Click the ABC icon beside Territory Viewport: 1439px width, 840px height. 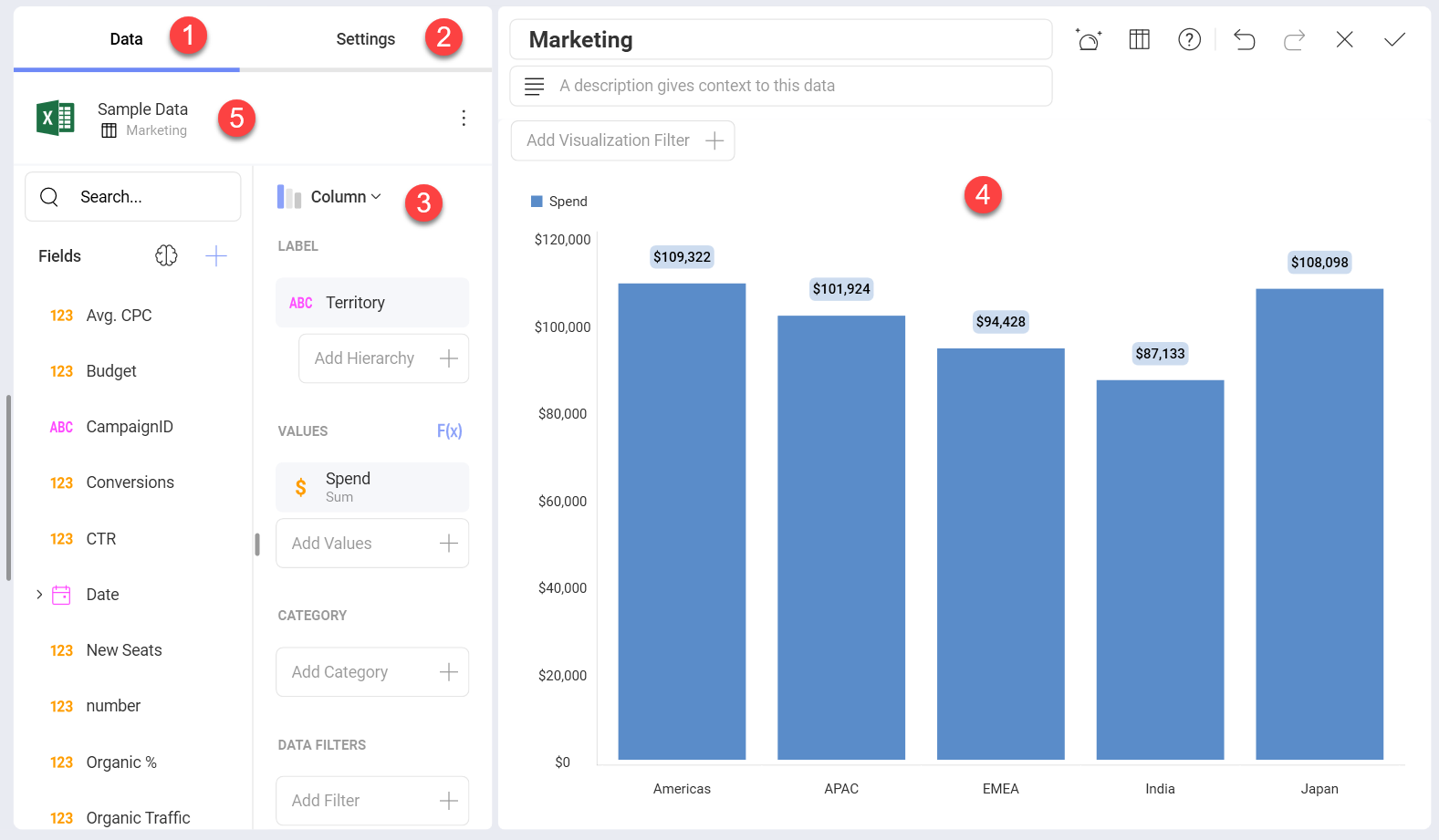click(x=301, y=304)
